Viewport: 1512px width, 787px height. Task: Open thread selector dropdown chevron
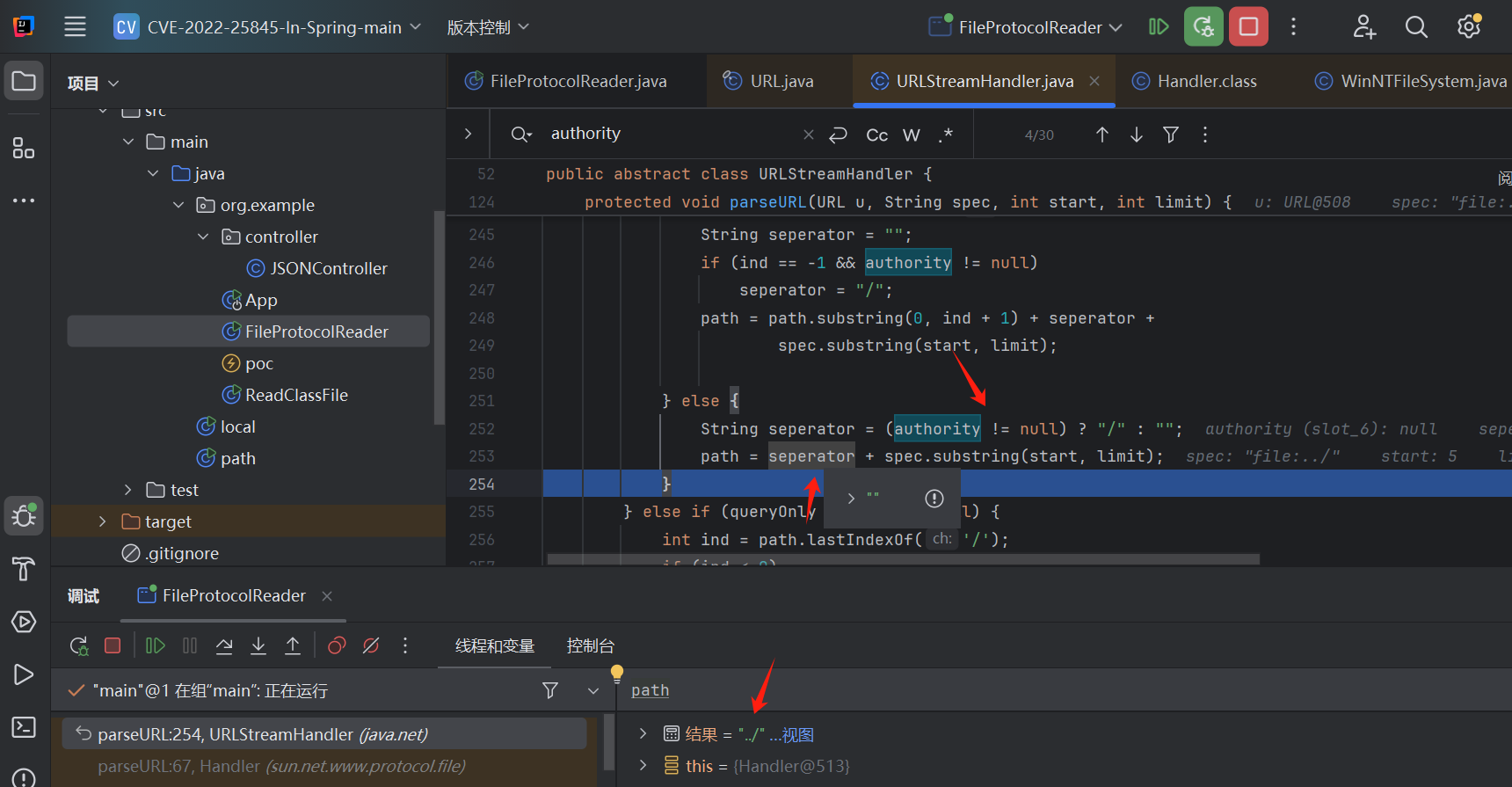pyautogui.click(x=593, y=690)
